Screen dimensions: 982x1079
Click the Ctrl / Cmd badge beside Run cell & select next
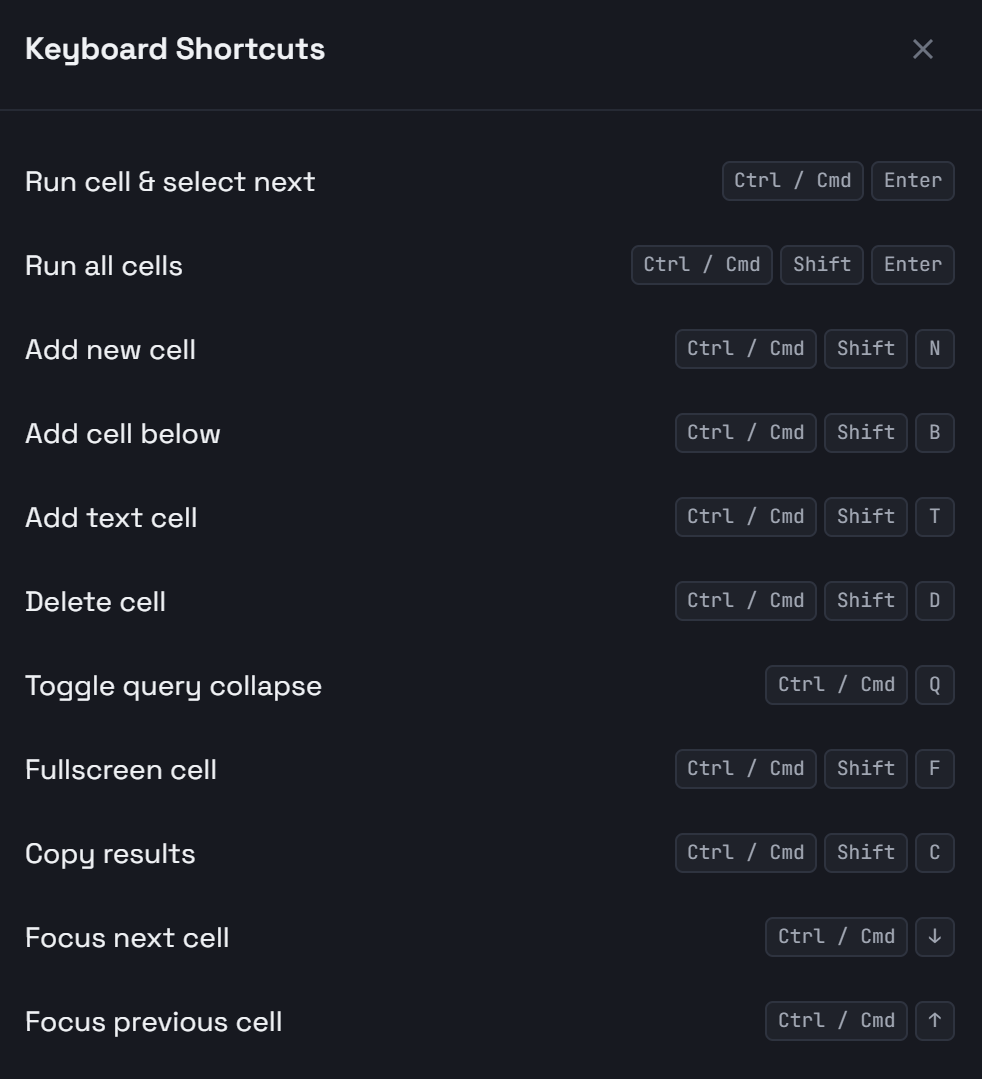(792, 181)
